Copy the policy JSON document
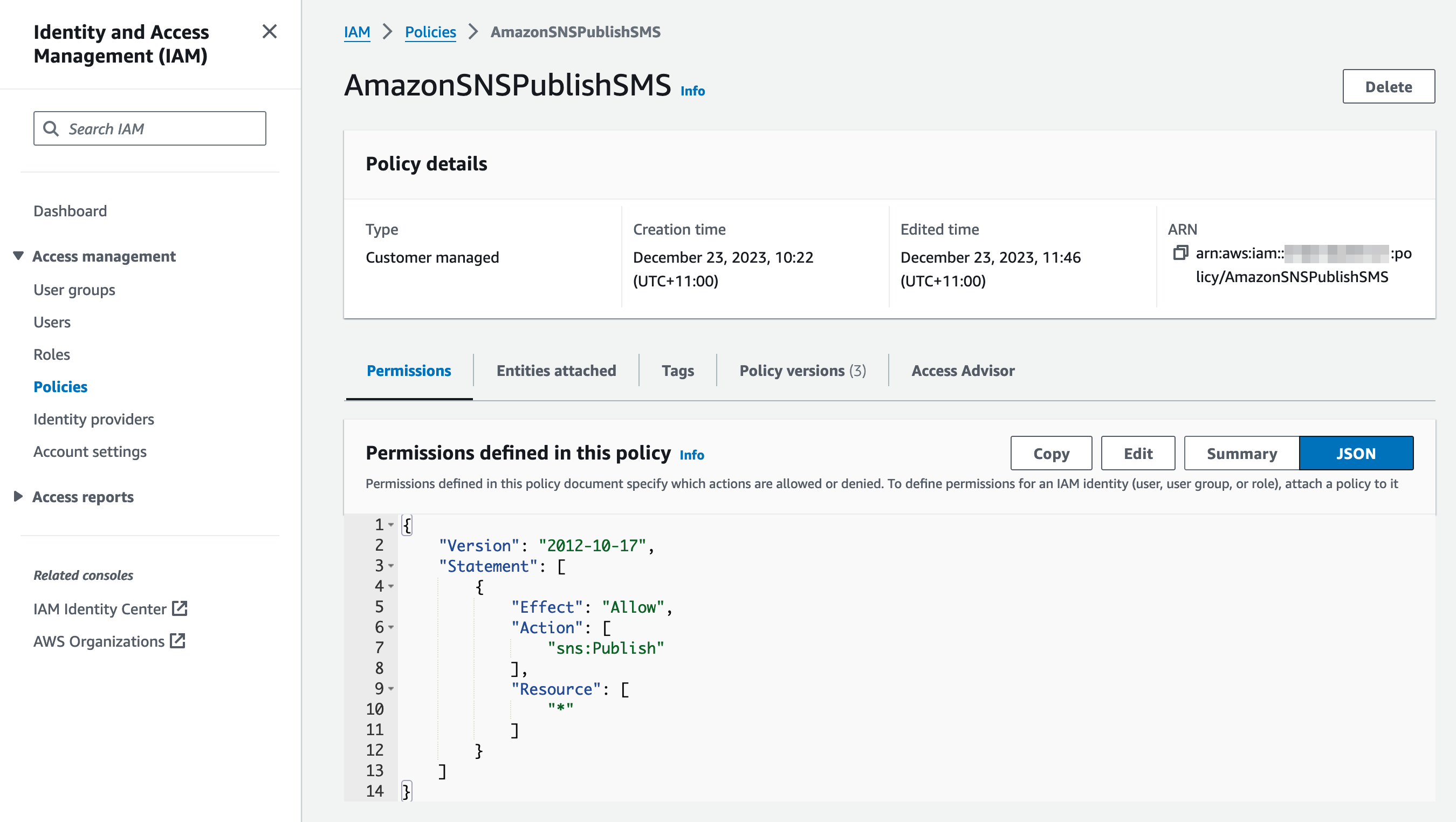 point(1050,453)
